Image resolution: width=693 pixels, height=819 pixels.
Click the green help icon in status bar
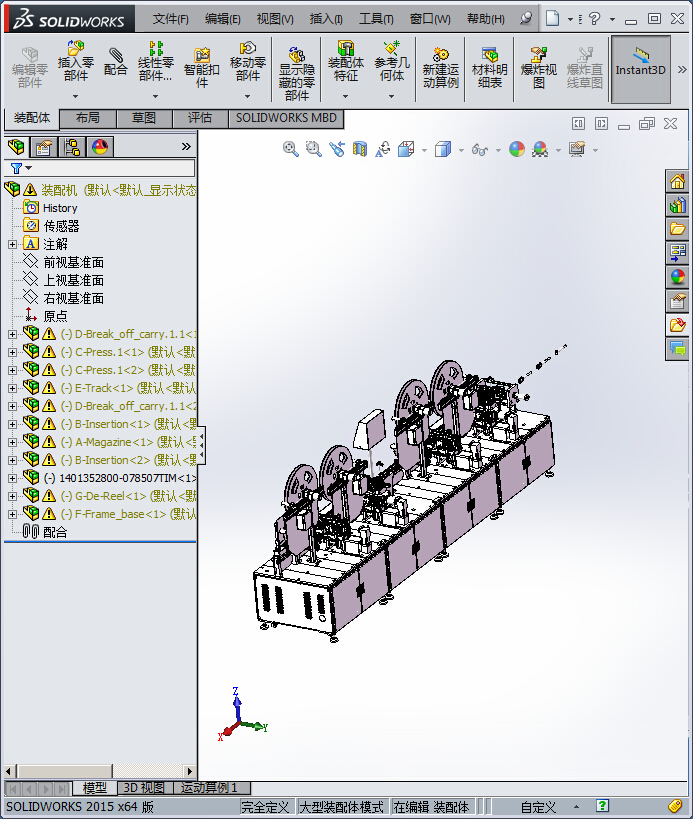pyautogui.click(x=602, y=806)
